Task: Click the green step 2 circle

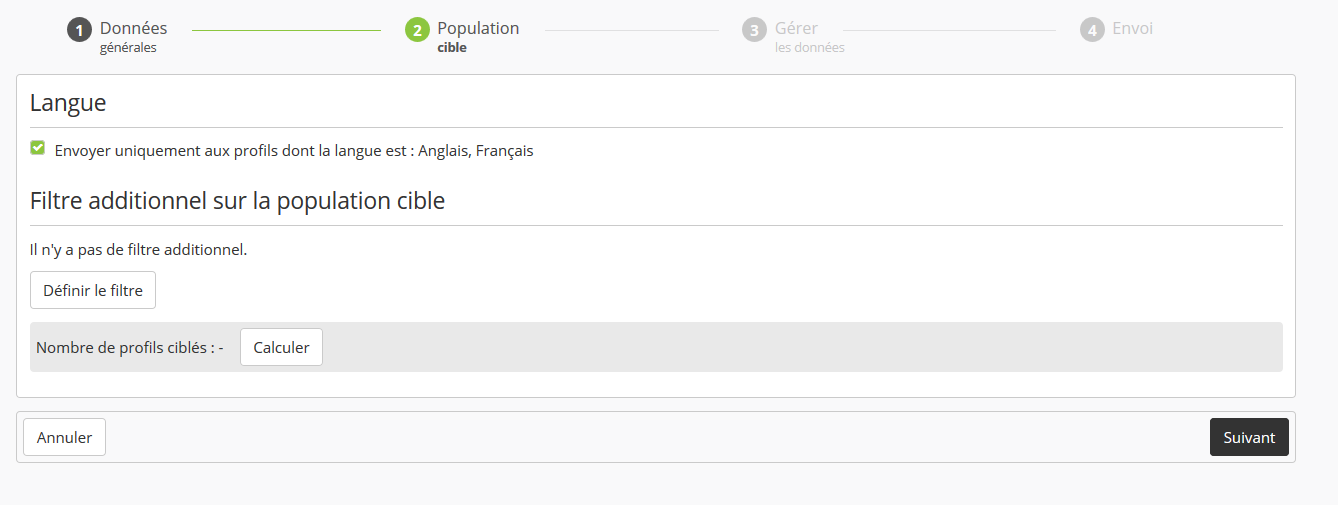Action: point(417,30)
